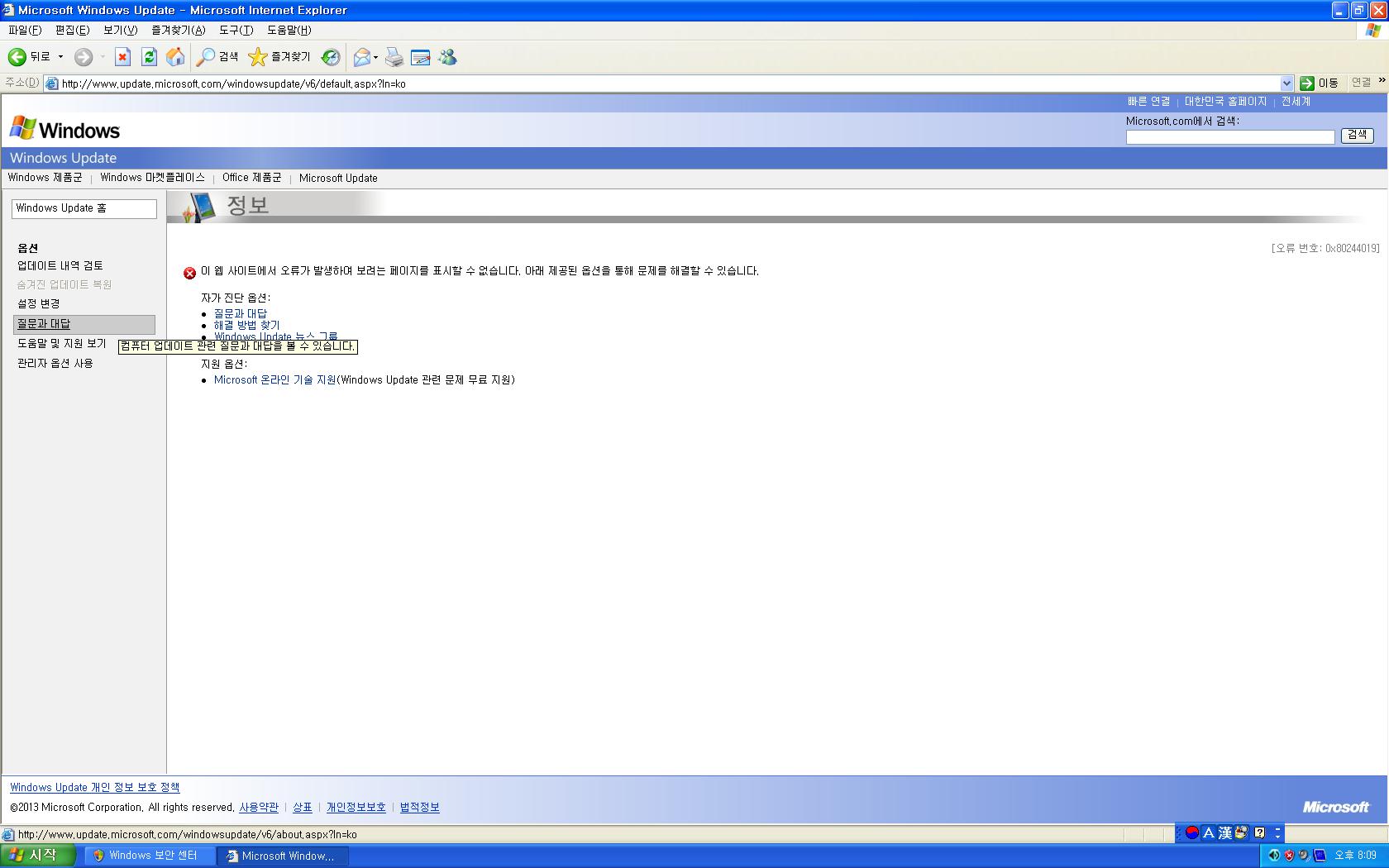This screenshot has height=868, width=1389.
Task: Open Favorites (즐겨찾기) star toolbar button
Action: [x=279, y=57]
